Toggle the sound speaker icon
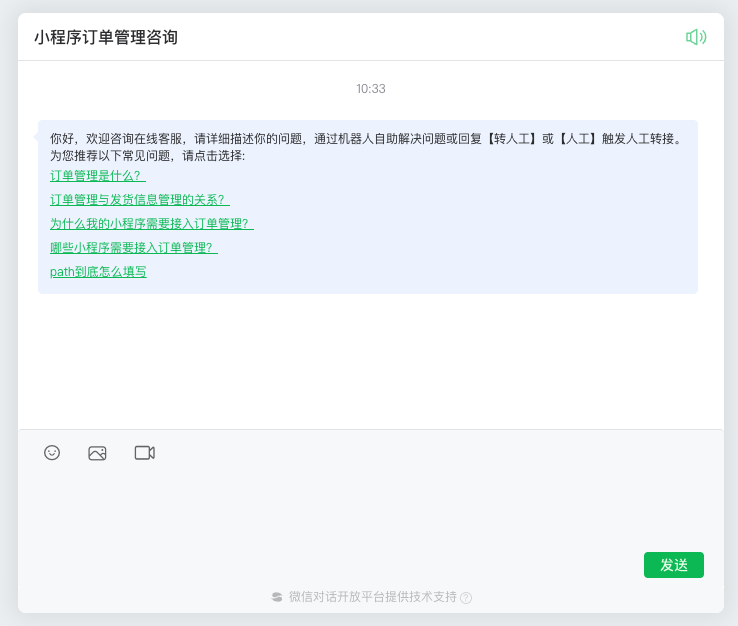Image resolution: width=738 pixels, height=626 pixels. (x=696, y=37)
